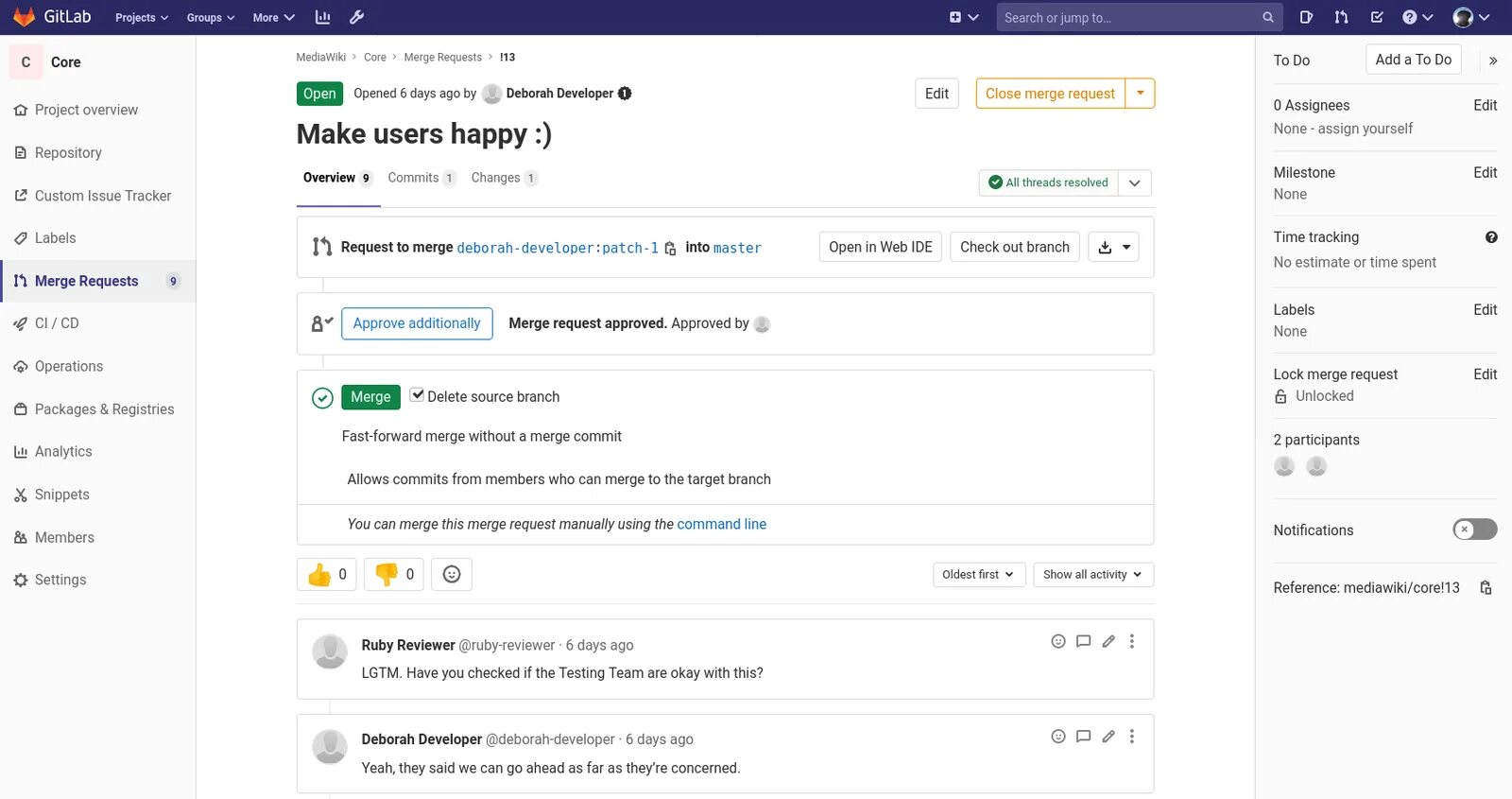The height and width of the screenshot is (799, 1512).
Task: Open the Changes tab
Action: pos(496,178)
